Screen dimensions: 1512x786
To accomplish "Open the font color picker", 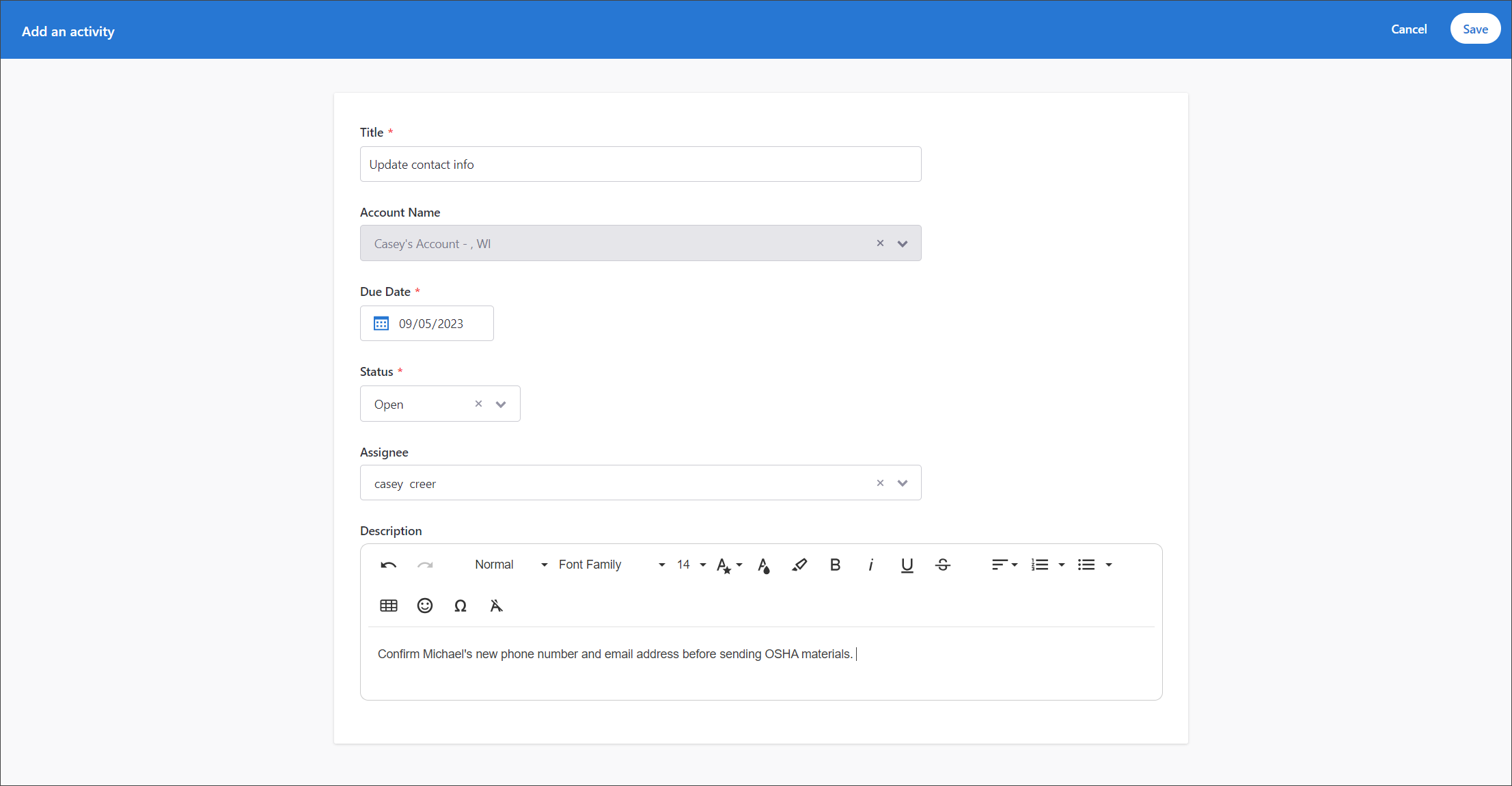I will point(765,565).
